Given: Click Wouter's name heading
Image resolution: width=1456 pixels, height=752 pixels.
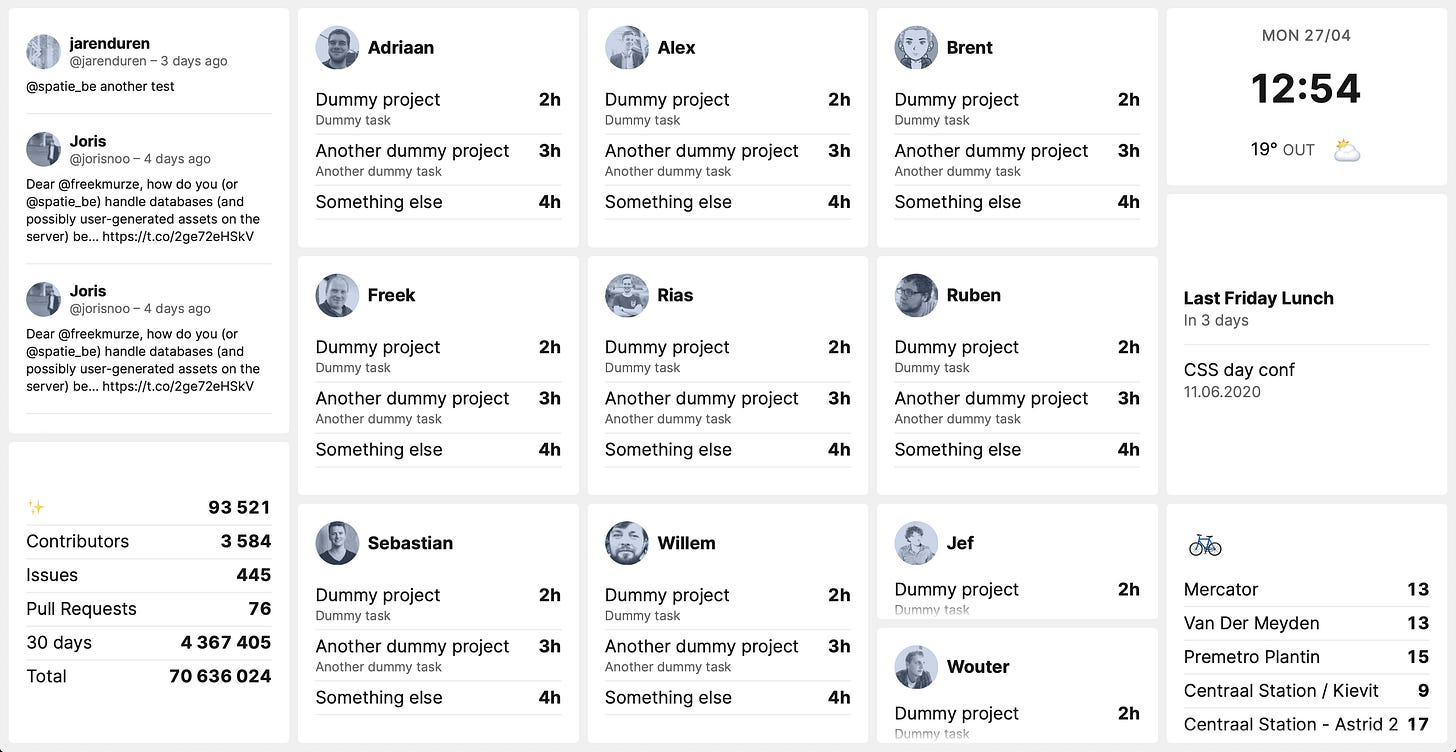Looking at the screenshot, I should [978, 667].
